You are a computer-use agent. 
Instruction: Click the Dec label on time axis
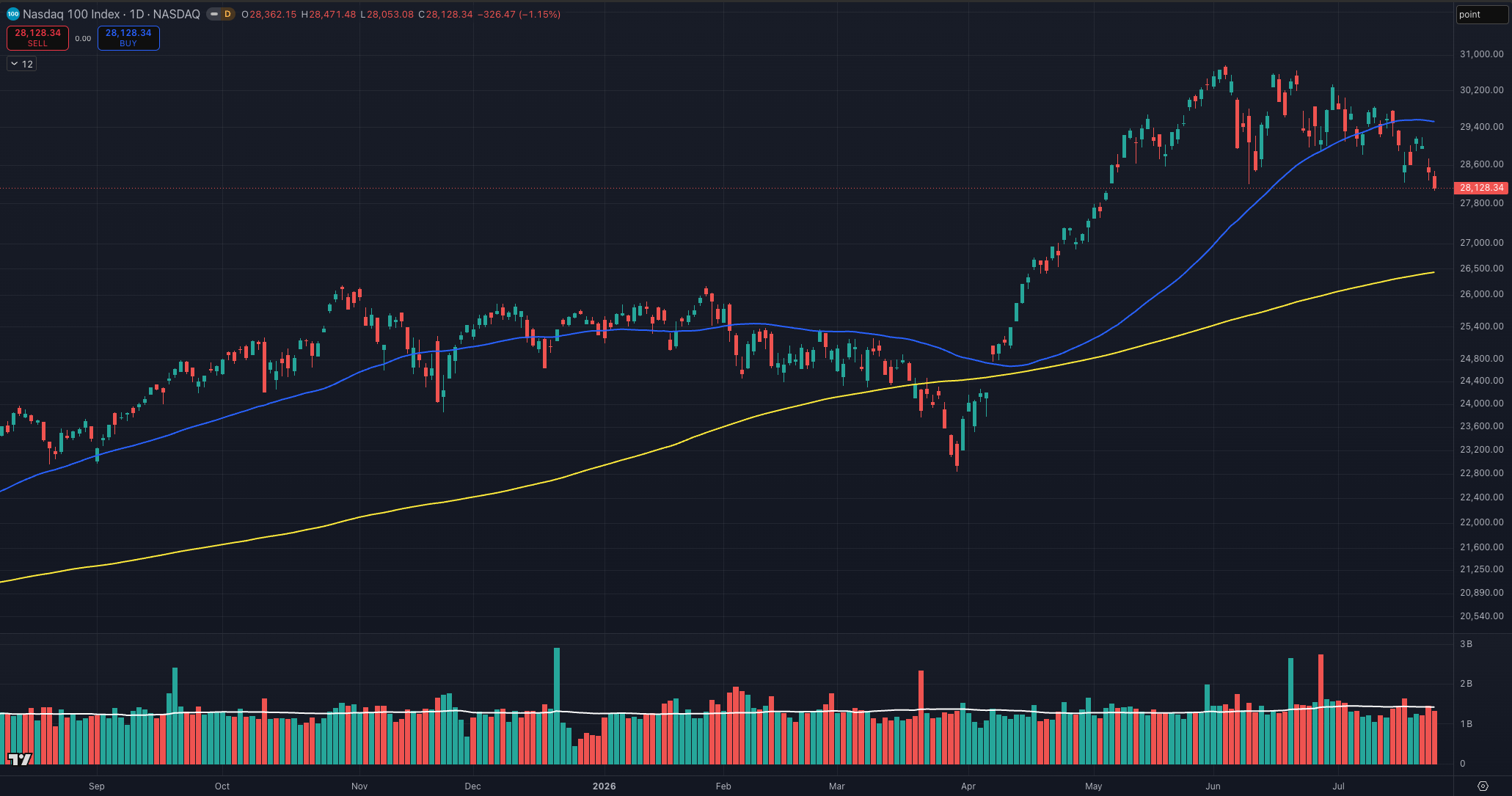[x=473, y=786]
